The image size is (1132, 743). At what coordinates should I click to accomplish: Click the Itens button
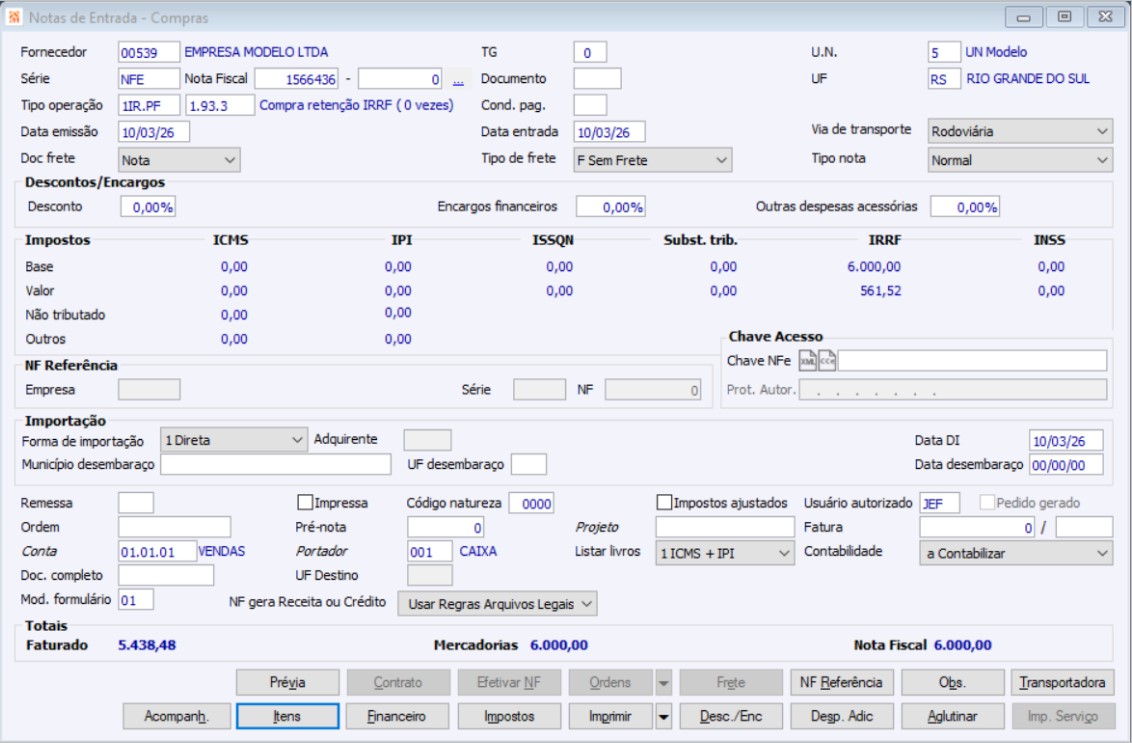click(x=286, y=716)
